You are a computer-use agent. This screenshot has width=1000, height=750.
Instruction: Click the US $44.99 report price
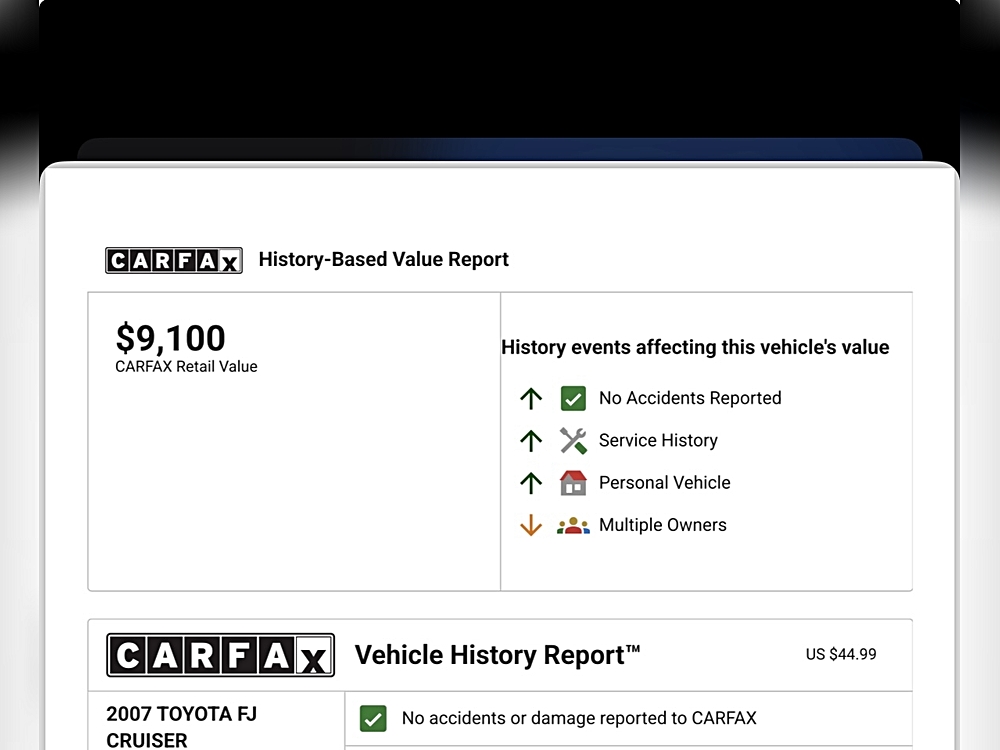(x=841, y=655)
